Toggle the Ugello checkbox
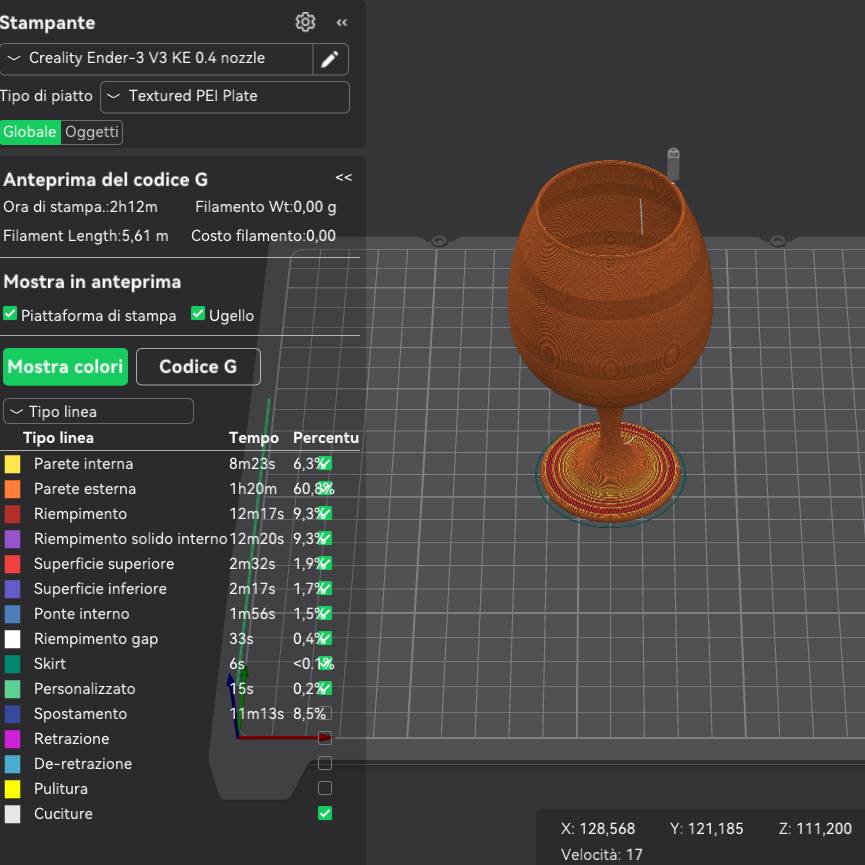Image resolution: width=865 pixels, height=865 pixels. click(198, 314)
